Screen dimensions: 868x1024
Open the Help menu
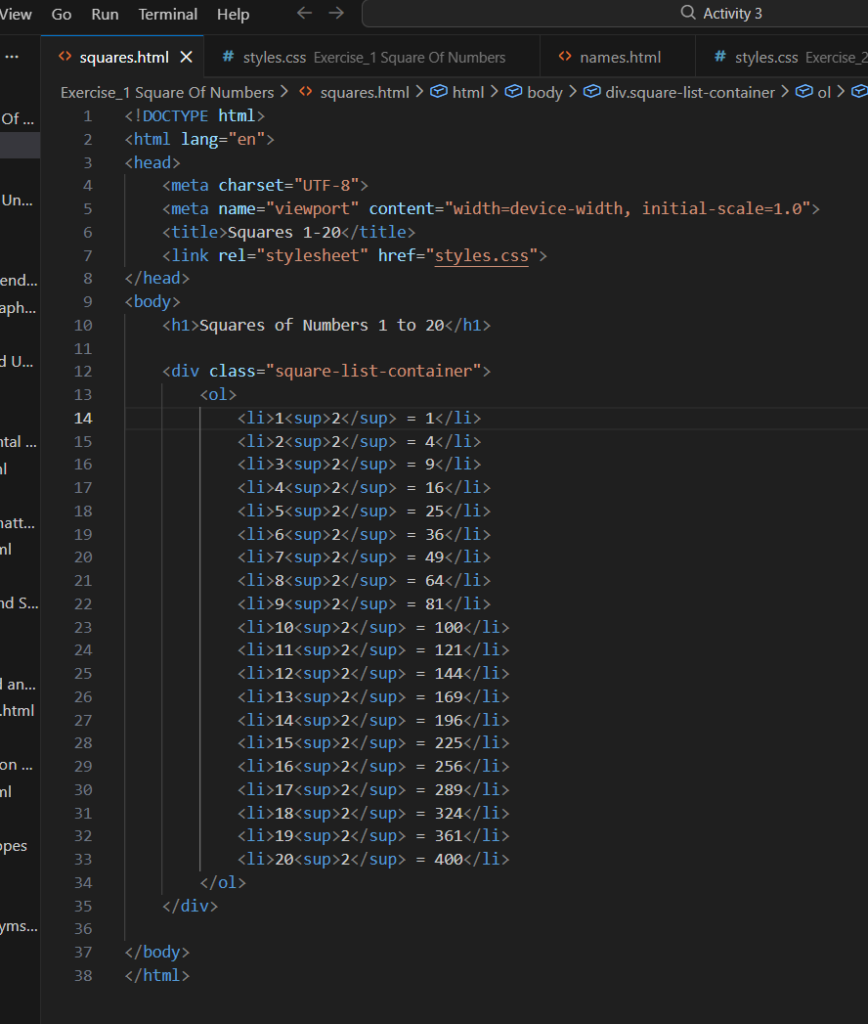(233, 15)
